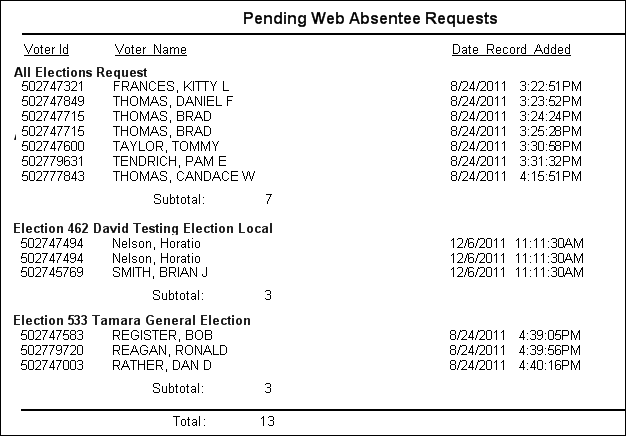
Task: Click the Voter Name column header
Action: 151,50
